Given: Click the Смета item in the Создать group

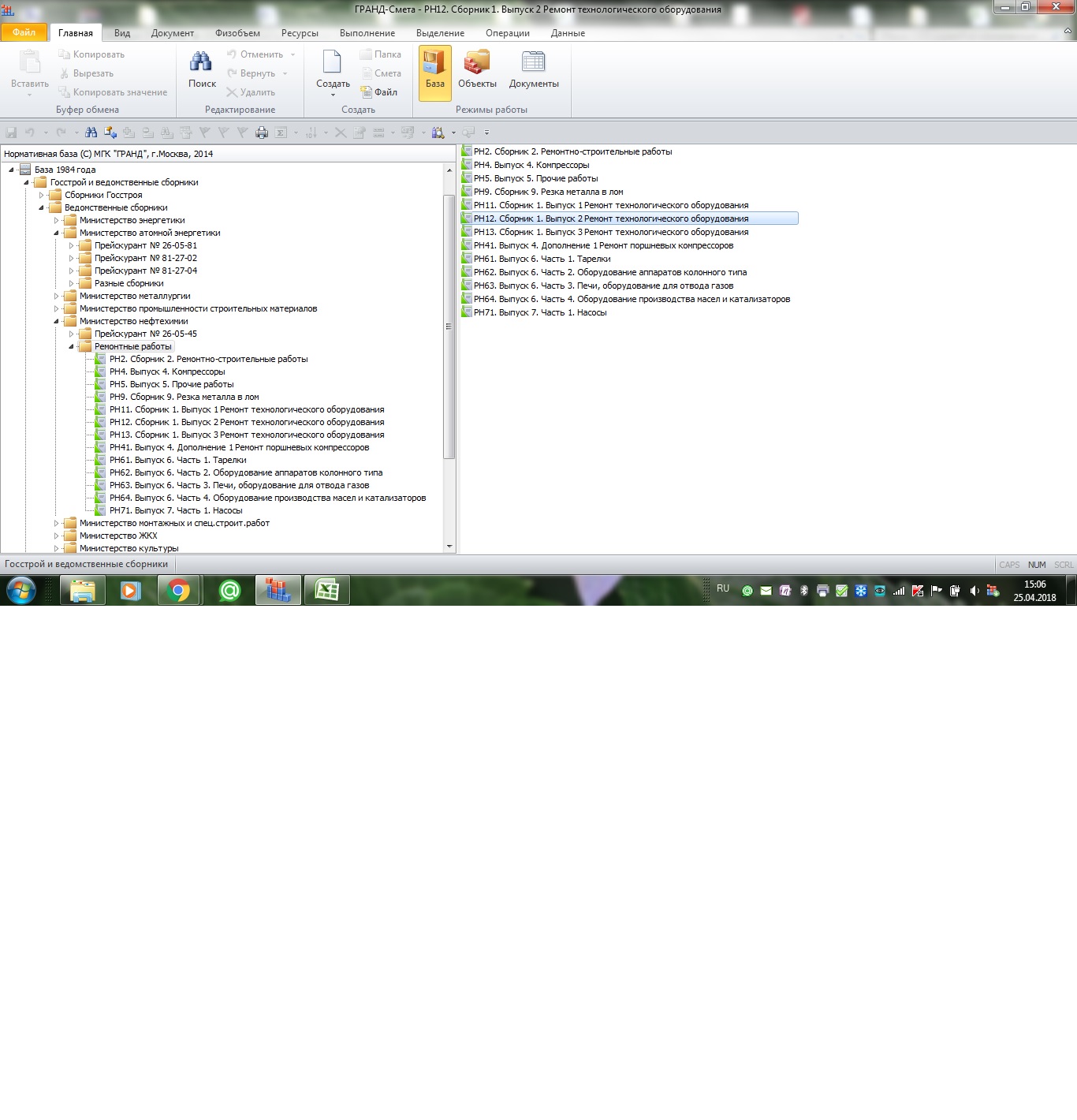Looking at the screenshot, I should click(x=381, y=73).
